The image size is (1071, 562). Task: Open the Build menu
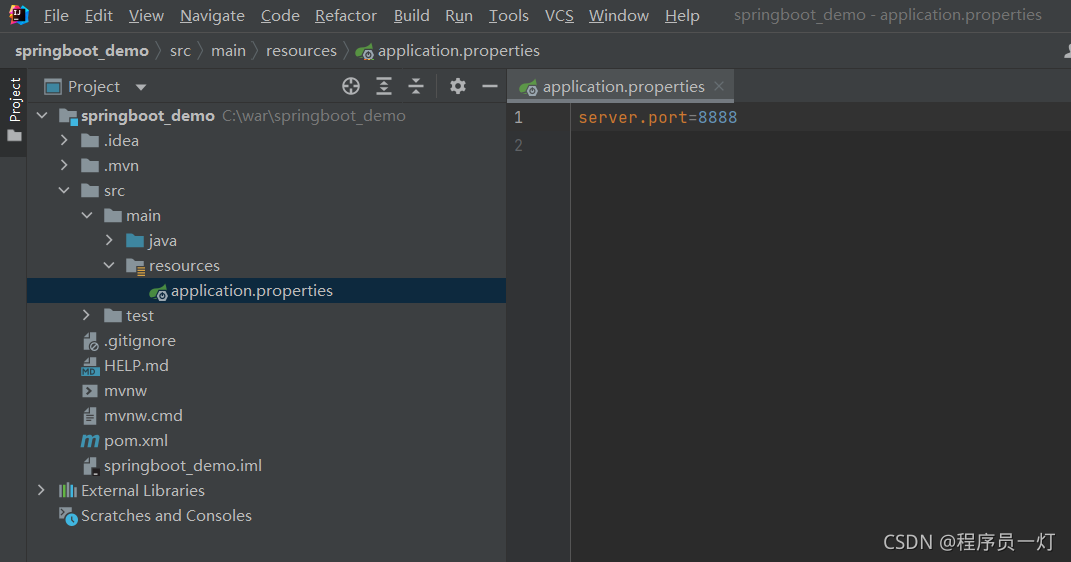pyautogui.click(x=411, y=15)
